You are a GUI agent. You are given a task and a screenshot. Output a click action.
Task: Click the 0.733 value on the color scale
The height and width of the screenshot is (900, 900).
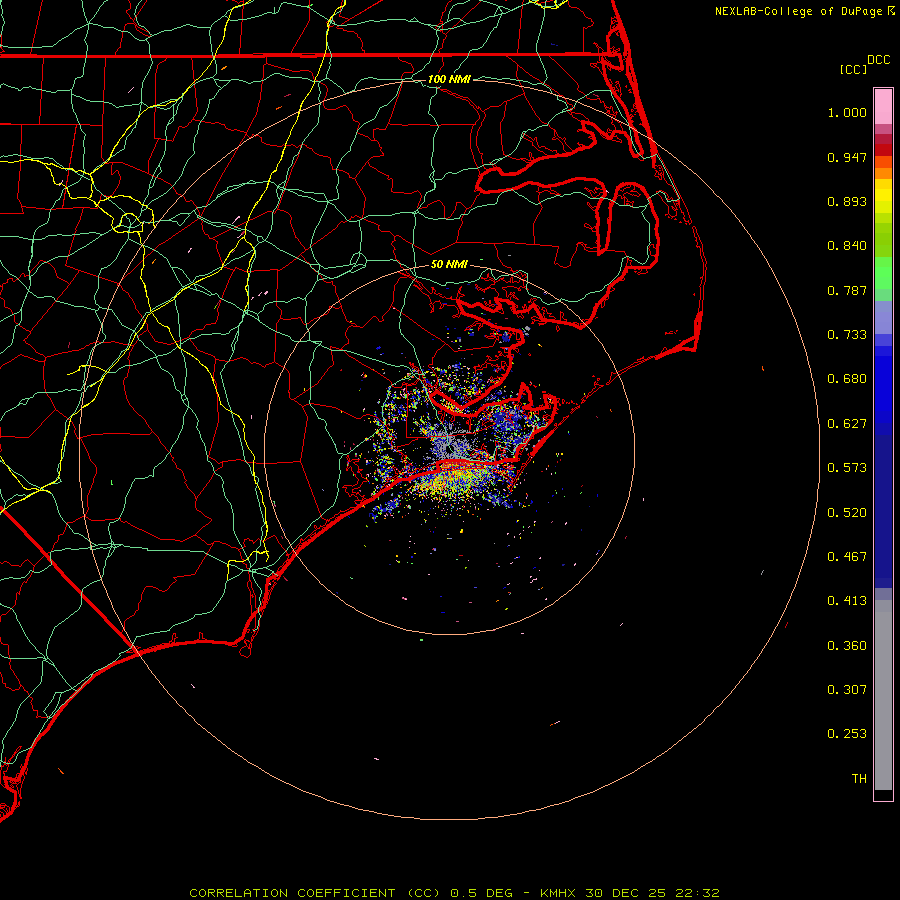[847, 335]
